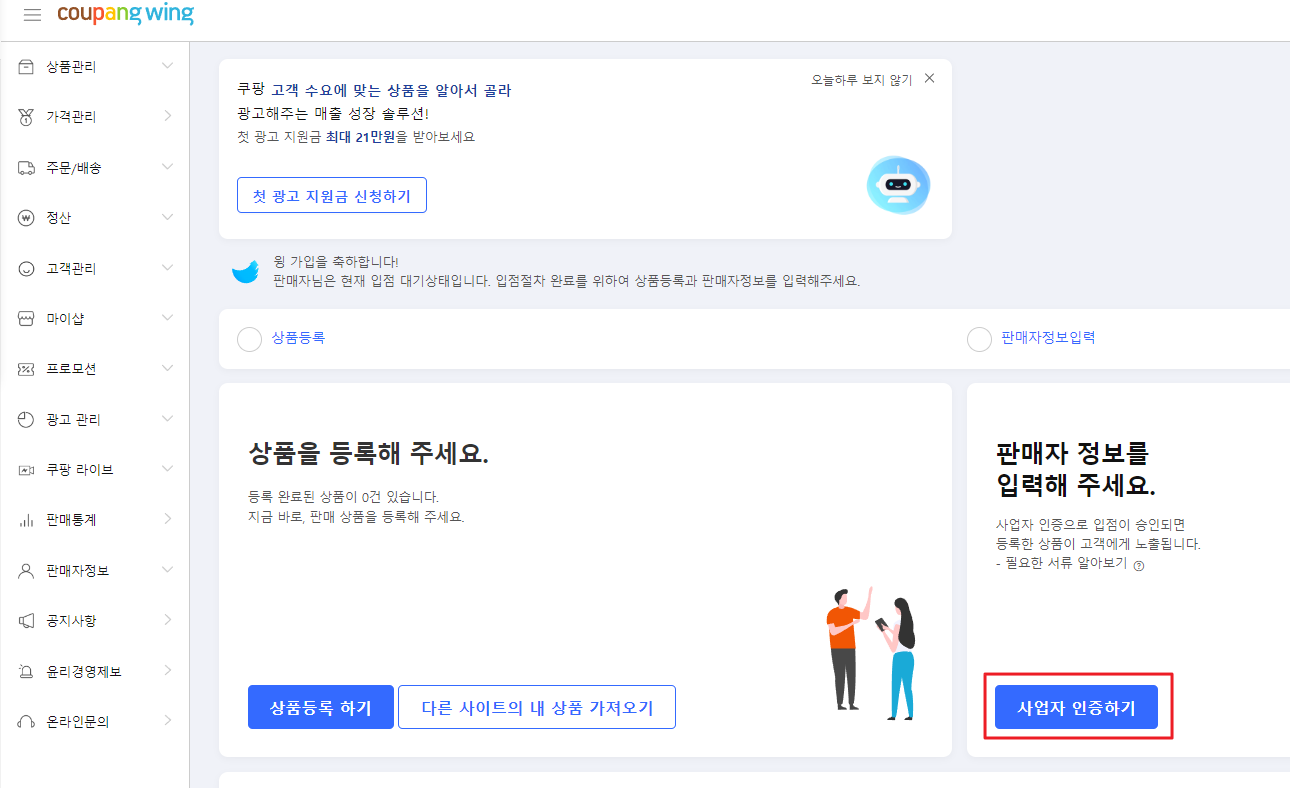Click the 상품을 등록해 주세요 heading
Screen dimensions: 1290x788
(368, 453)
